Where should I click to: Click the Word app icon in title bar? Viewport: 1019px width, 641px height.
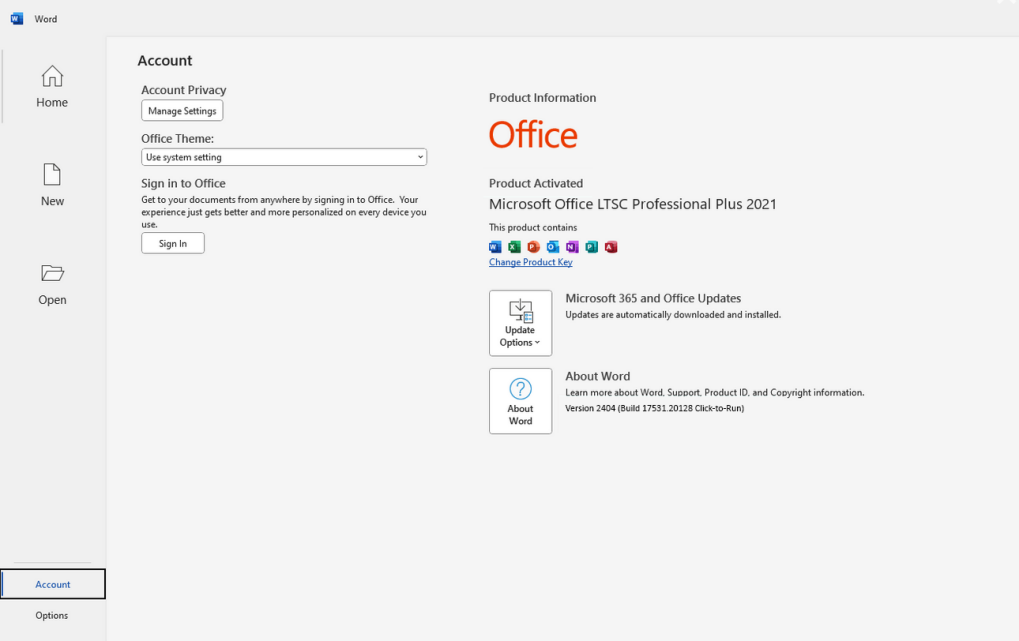coord(17,19)
